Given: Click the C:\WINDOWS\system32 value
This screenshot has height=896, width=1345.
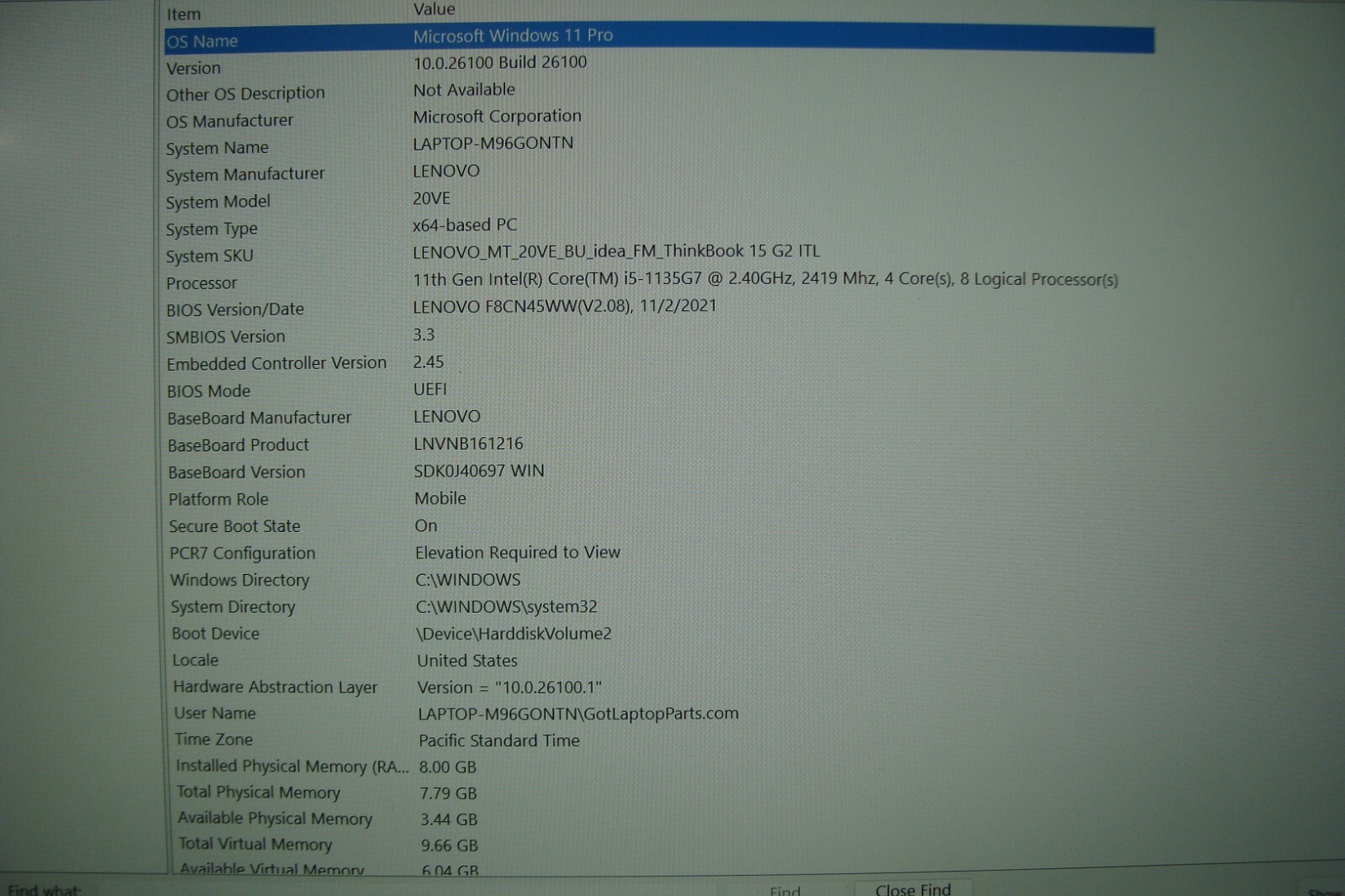Looking at the screenshot, I should tap(506, 606).
